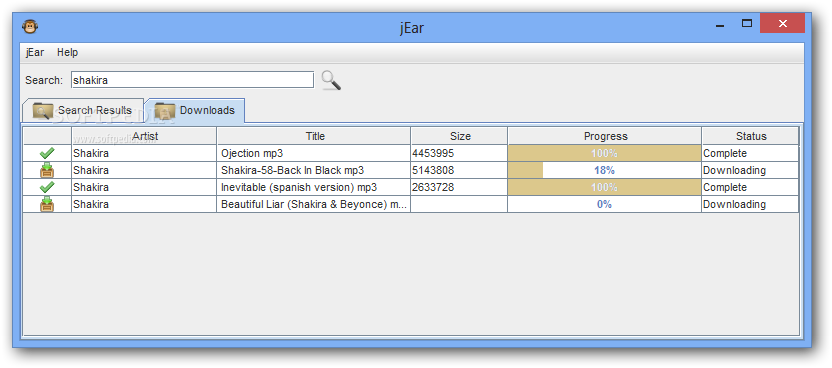Click the magnifying glass search icon
Viewport: 832px width, 368px height.
[x=331, y=80]
